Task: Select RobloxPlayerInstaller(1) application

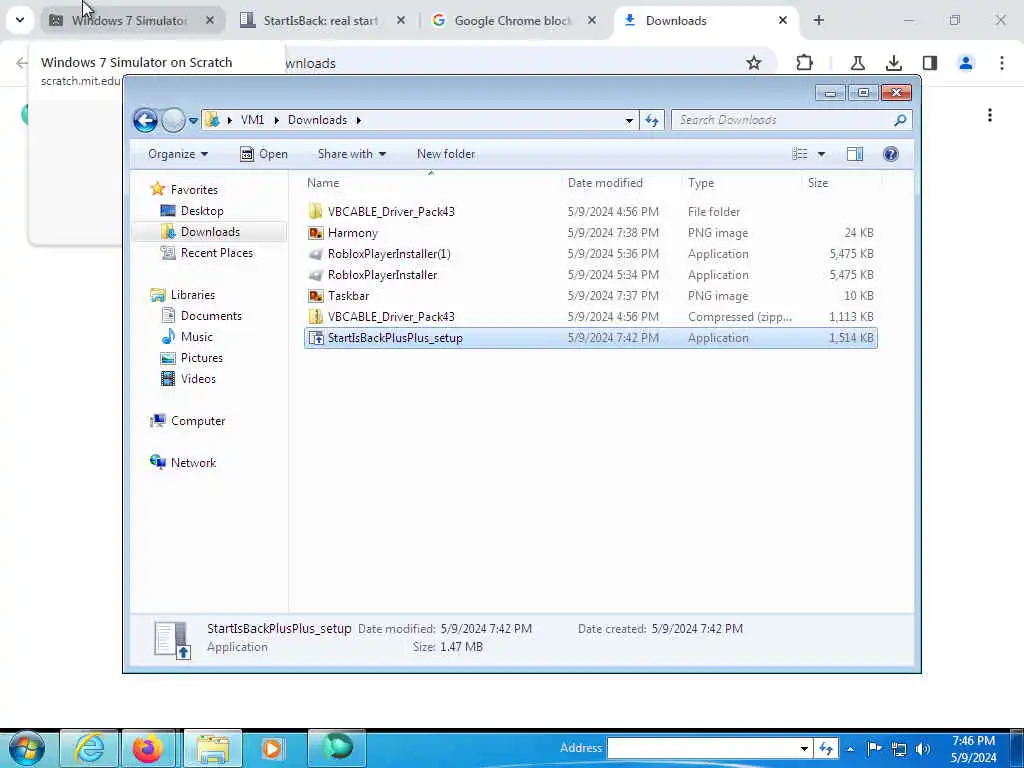Action: [x=591, y=253]
